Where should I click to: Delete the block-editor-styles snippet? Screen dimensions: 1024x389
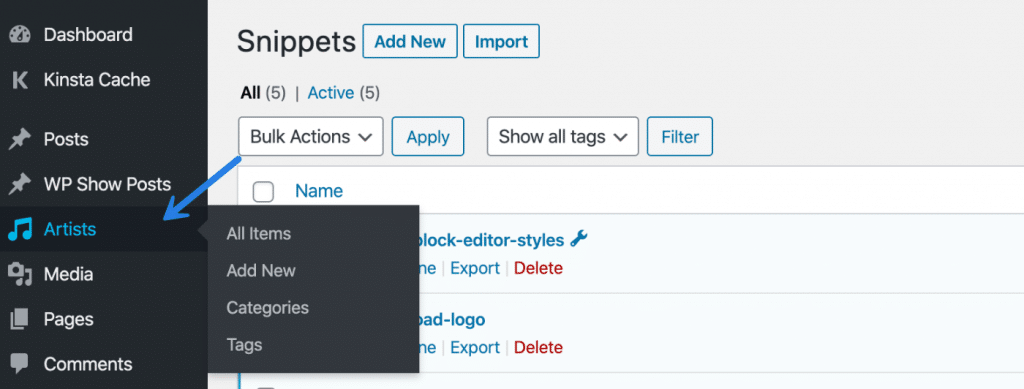click(x=538, y=268)
